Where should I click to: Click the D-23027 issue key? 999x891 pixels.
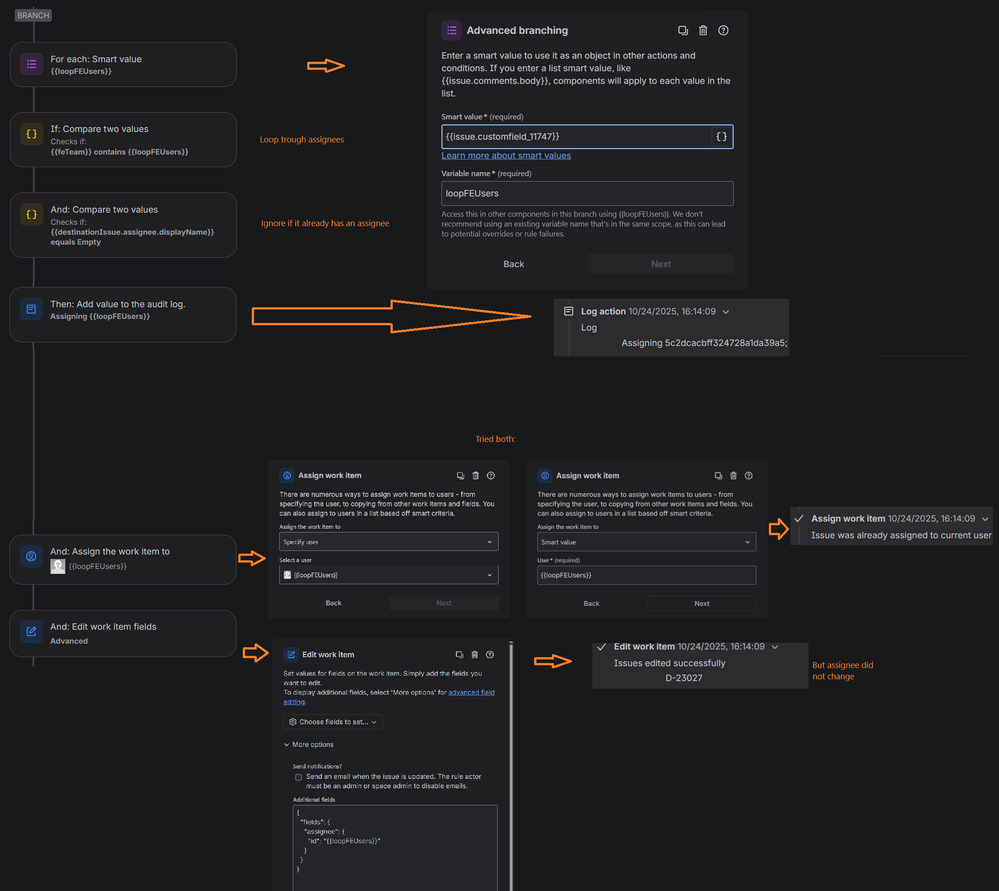[x=684, y=677]
